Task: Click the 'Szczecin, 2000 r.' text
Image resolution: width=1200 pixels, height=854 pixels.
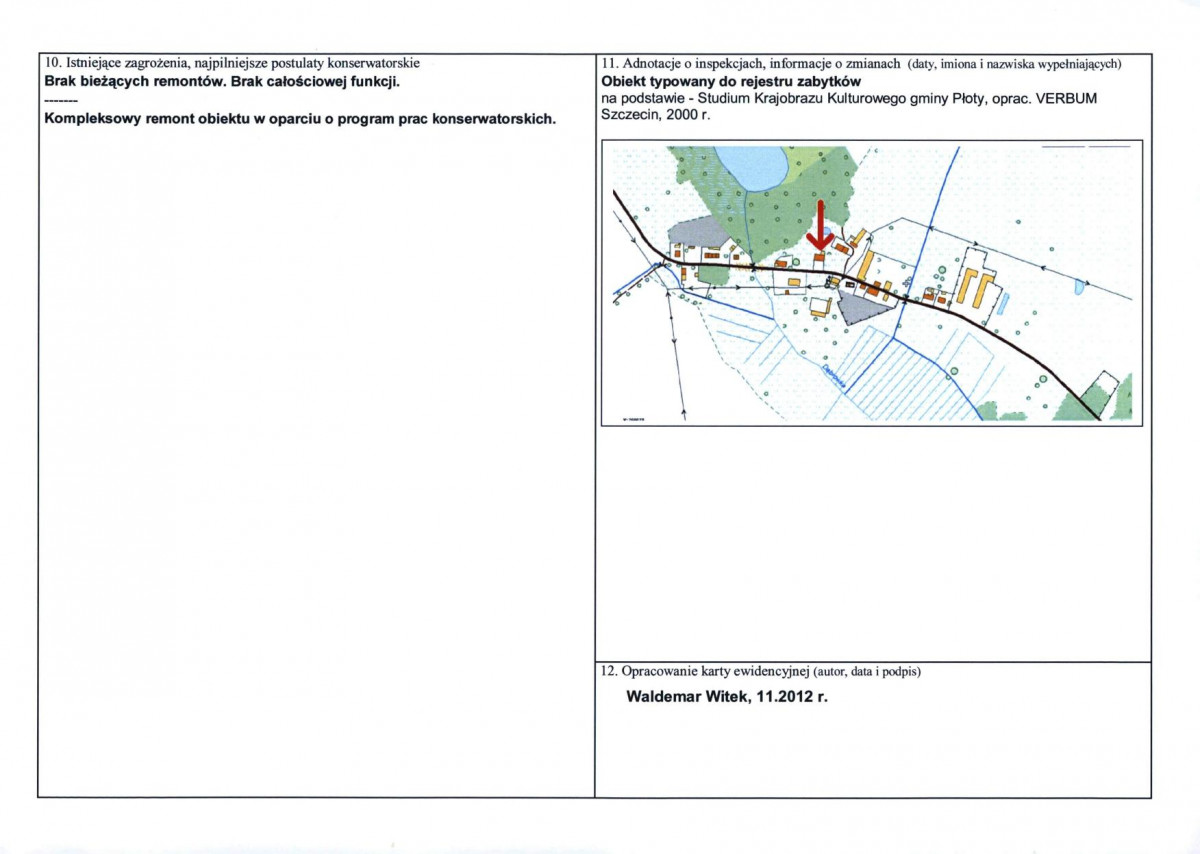Action: click(655, 115)
